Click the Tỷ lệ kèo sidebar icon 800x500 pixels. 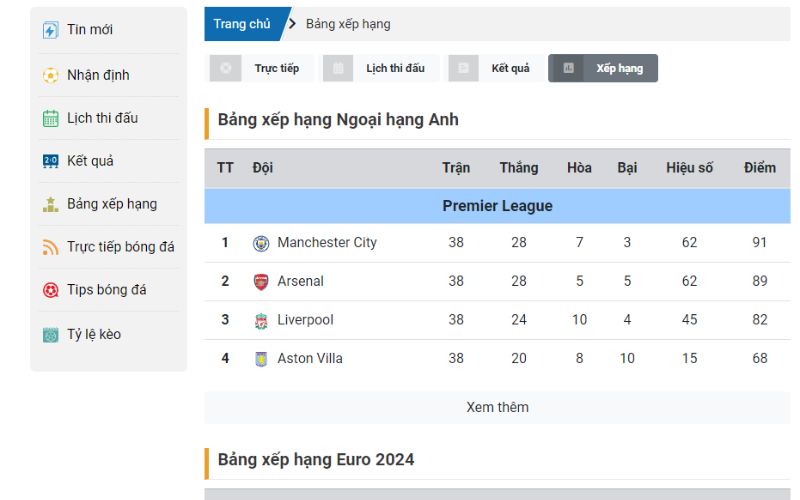(50, 335)
